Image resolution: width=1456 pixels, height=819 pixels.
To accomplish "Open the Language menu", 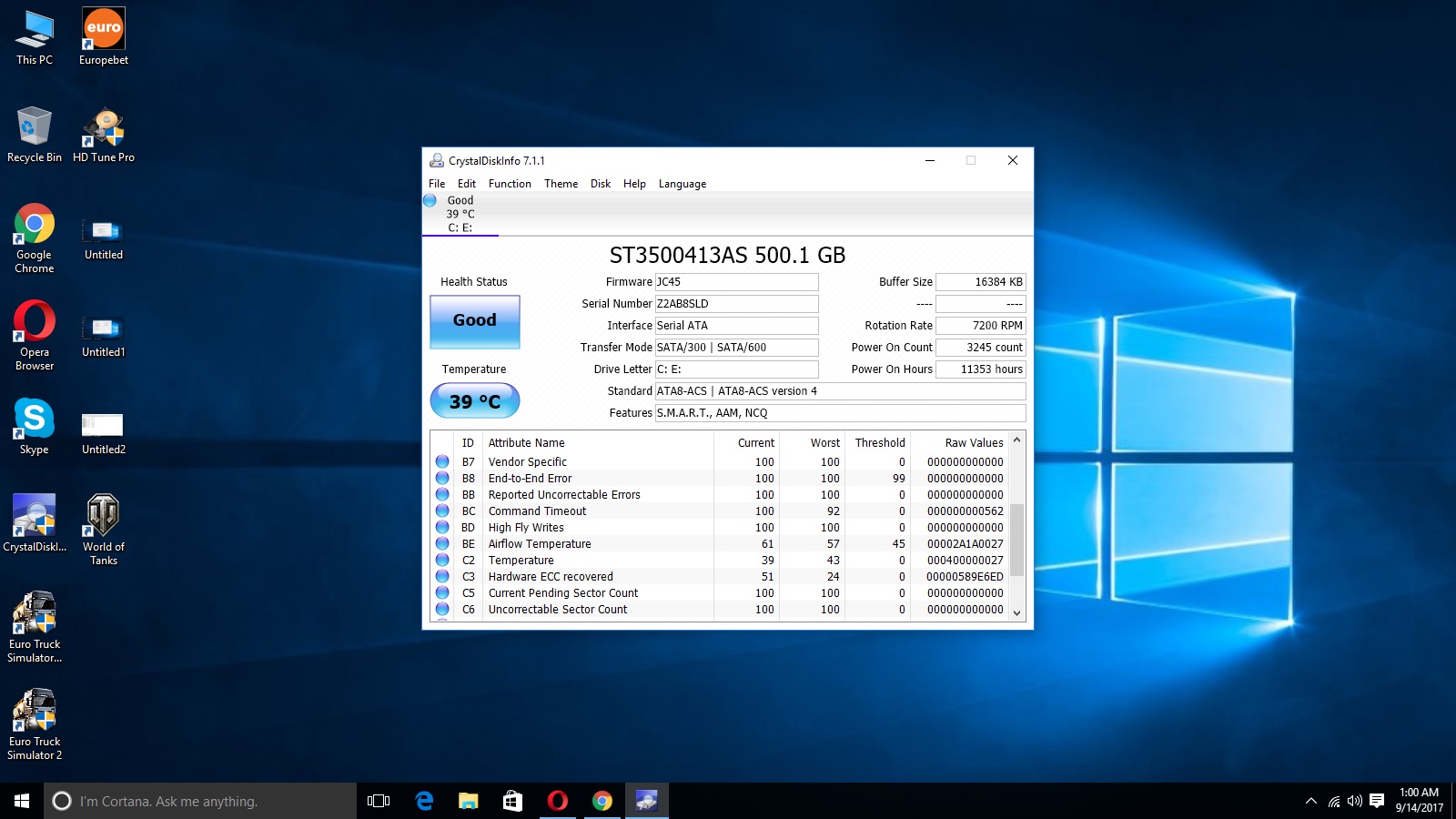I will 682,184.
